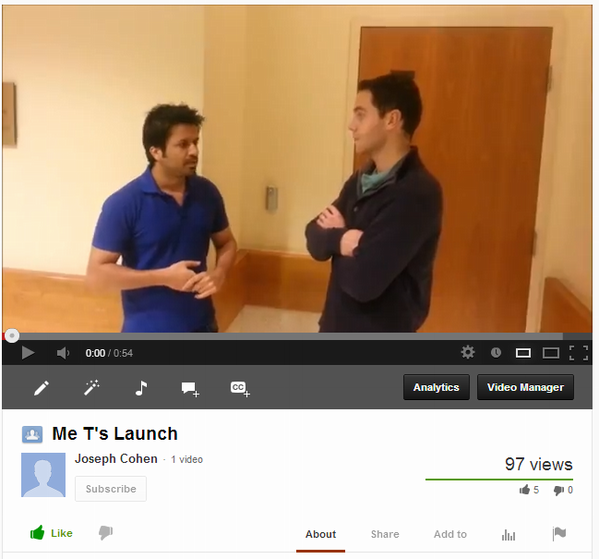
Task: Click the Subscribe button
Action: click(111, 489)
